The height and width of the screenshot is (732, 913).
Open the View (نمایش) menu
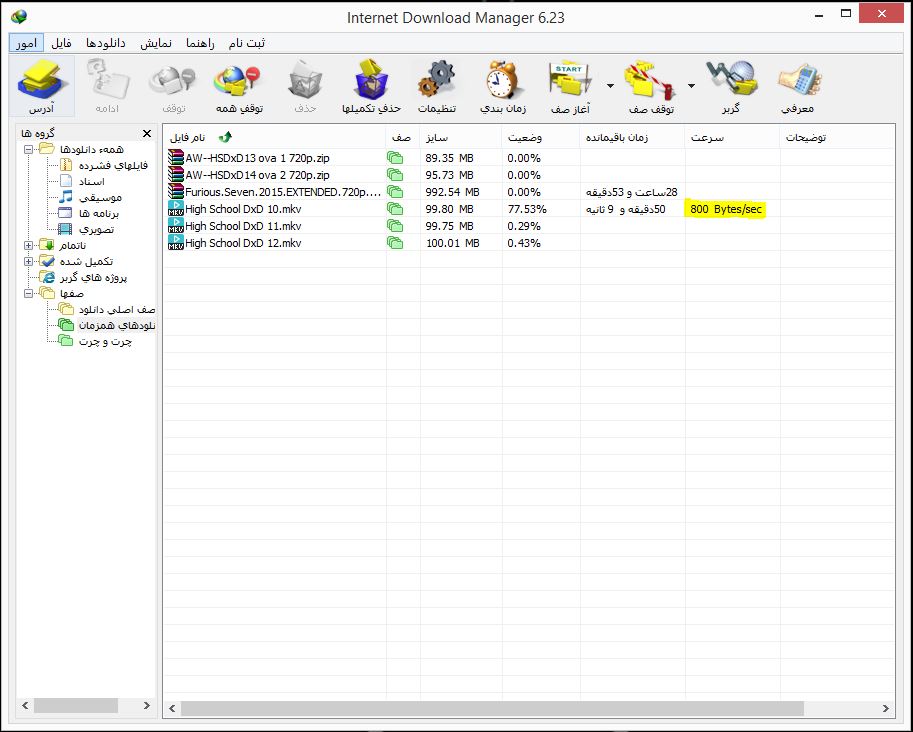[x=155, y=43]
